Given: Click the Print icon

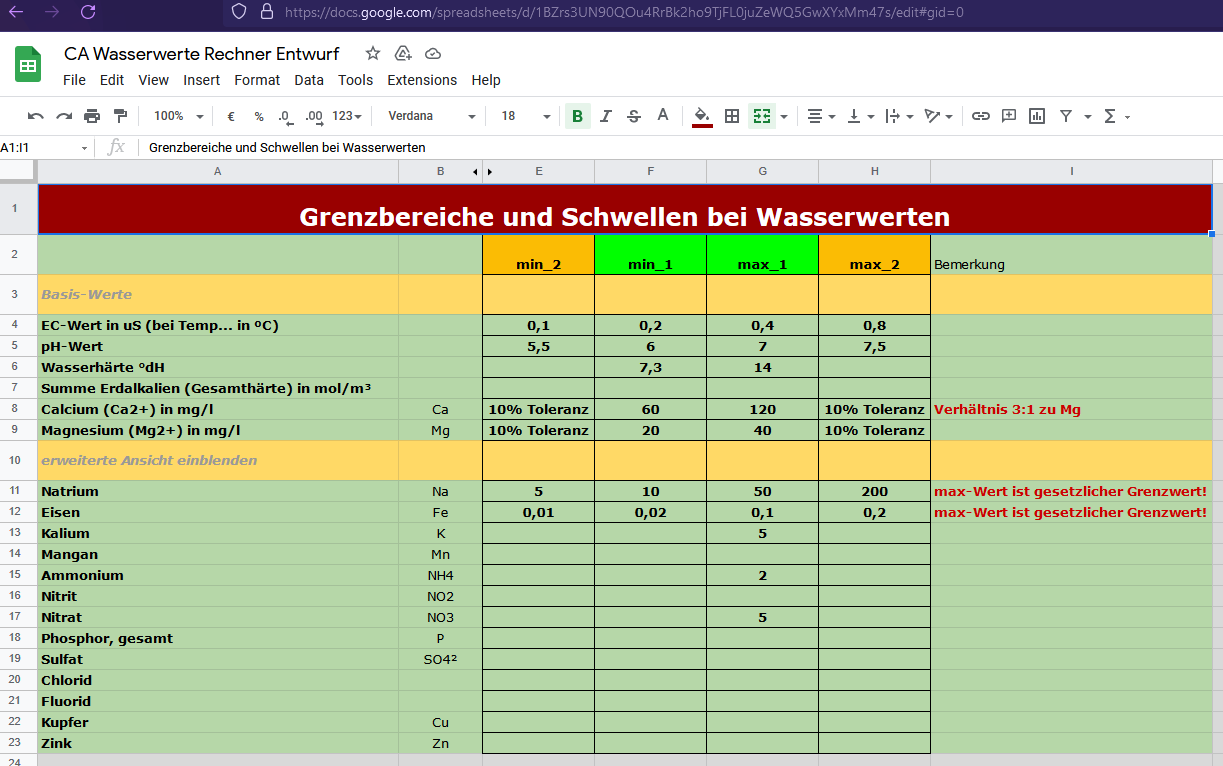Looking at the screenshot, I should click(x=92, y=116).
